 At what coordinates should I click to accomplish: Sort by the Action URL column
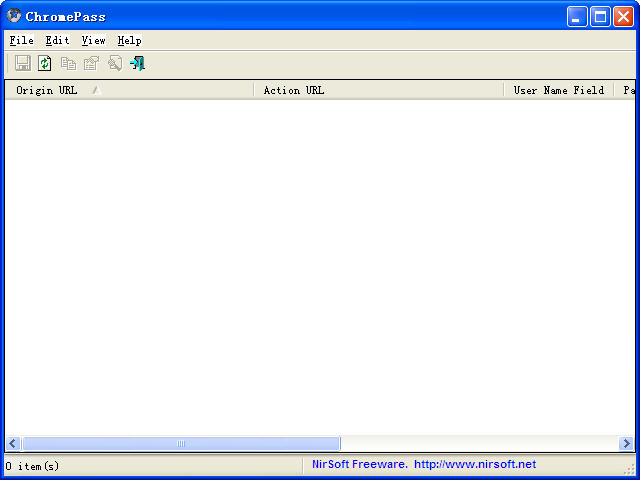[x=378, y=90]
